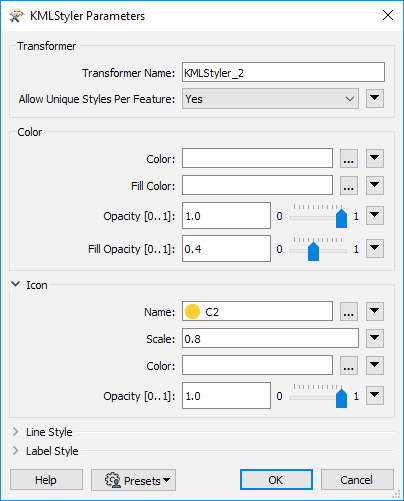
Task: Click the Icon Scale input field
Action: [x=270, y=338]
